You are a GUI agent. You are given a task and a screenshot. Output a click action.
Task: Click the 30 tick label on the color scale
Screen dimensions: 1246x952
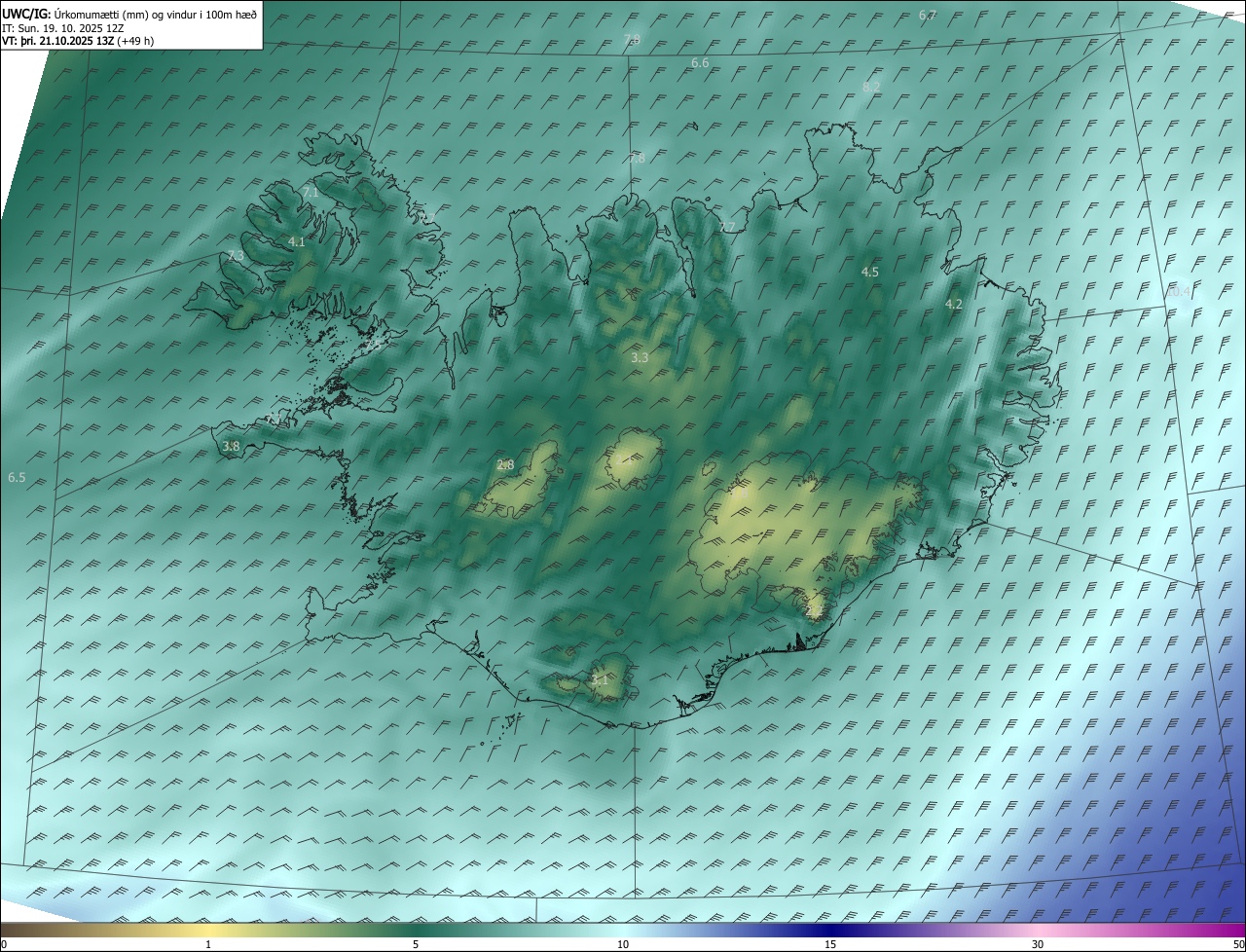pyautogui.click(x=1038, y=944)
